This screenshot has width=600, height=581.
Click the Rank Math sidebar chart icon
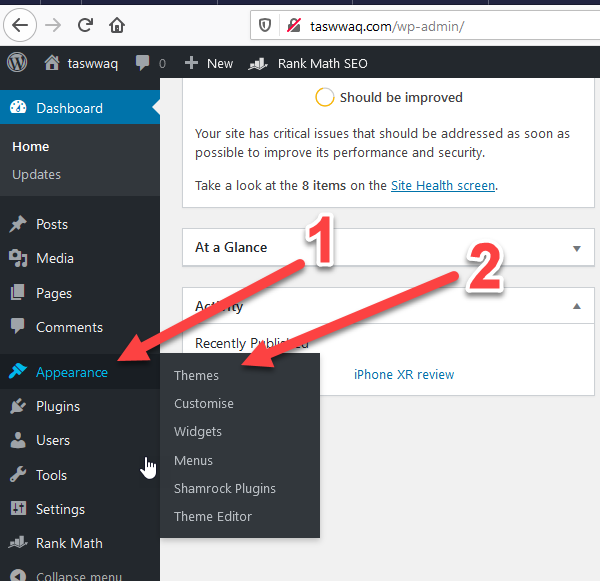click(18, 543)
